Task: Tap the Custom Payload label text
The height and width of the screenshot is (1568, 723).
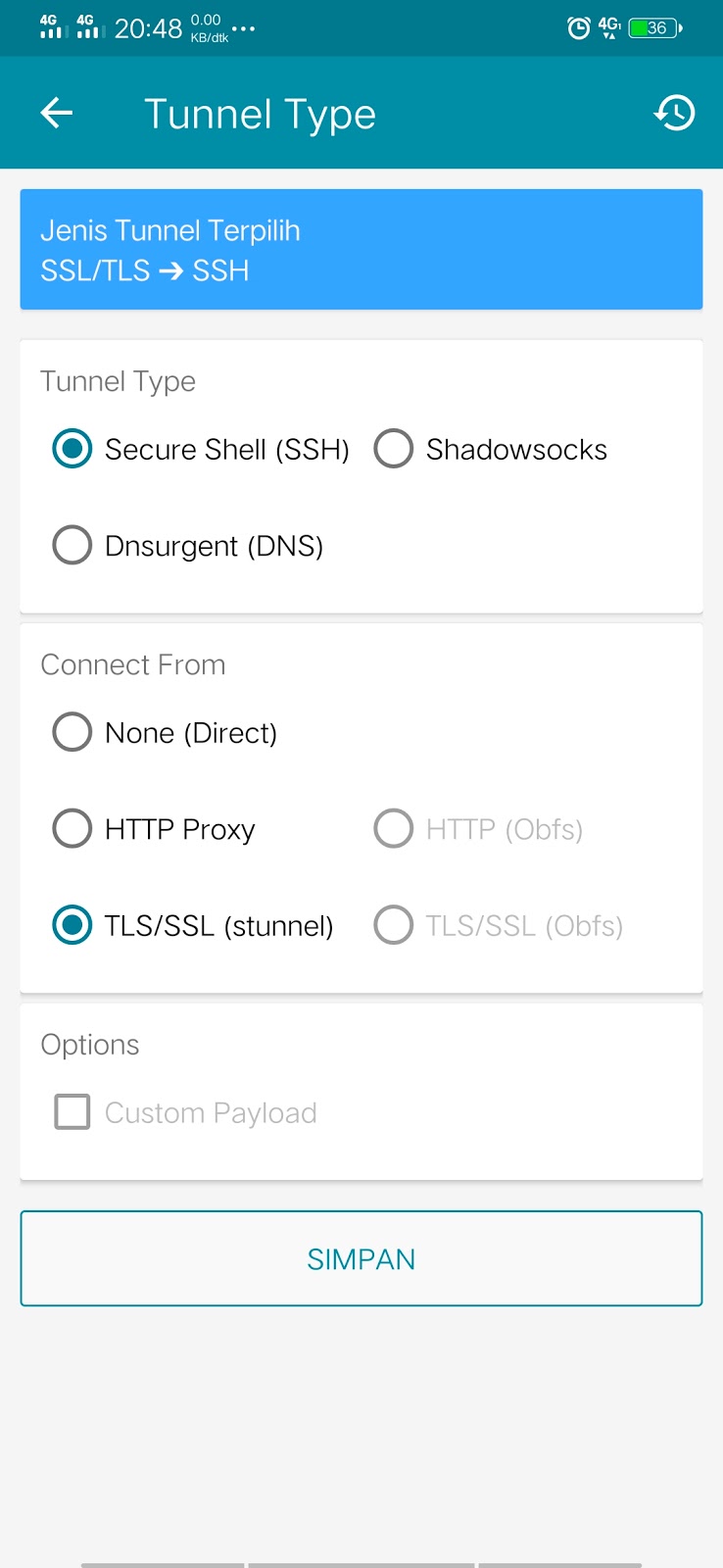Action: [x=211, y=1113]
